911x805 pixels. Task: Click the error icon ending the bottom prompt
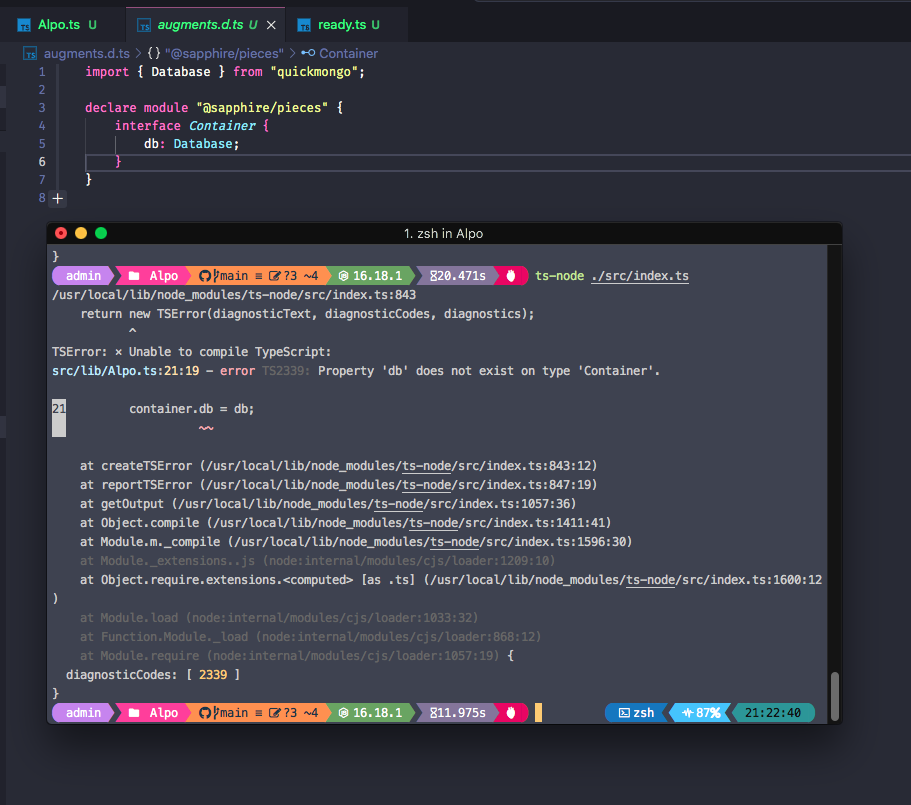coord(511,713)
